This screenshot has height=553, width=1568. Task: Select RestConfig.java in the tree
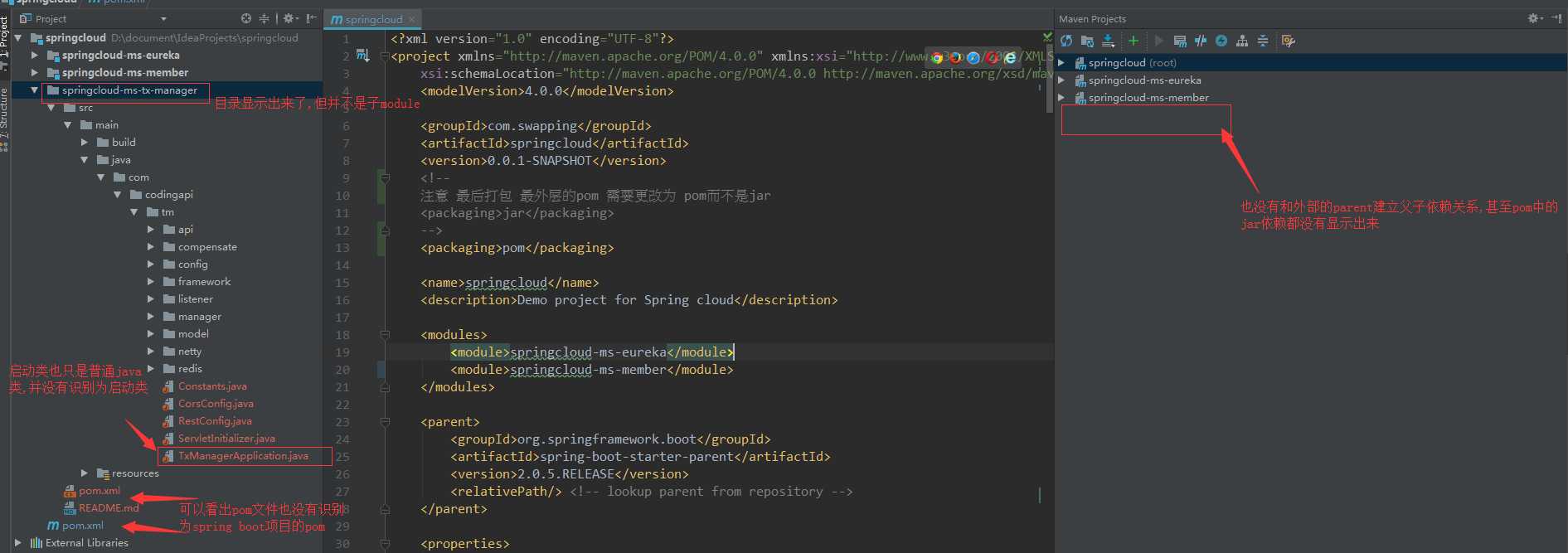pyautogui.click(x=215, y=421)
